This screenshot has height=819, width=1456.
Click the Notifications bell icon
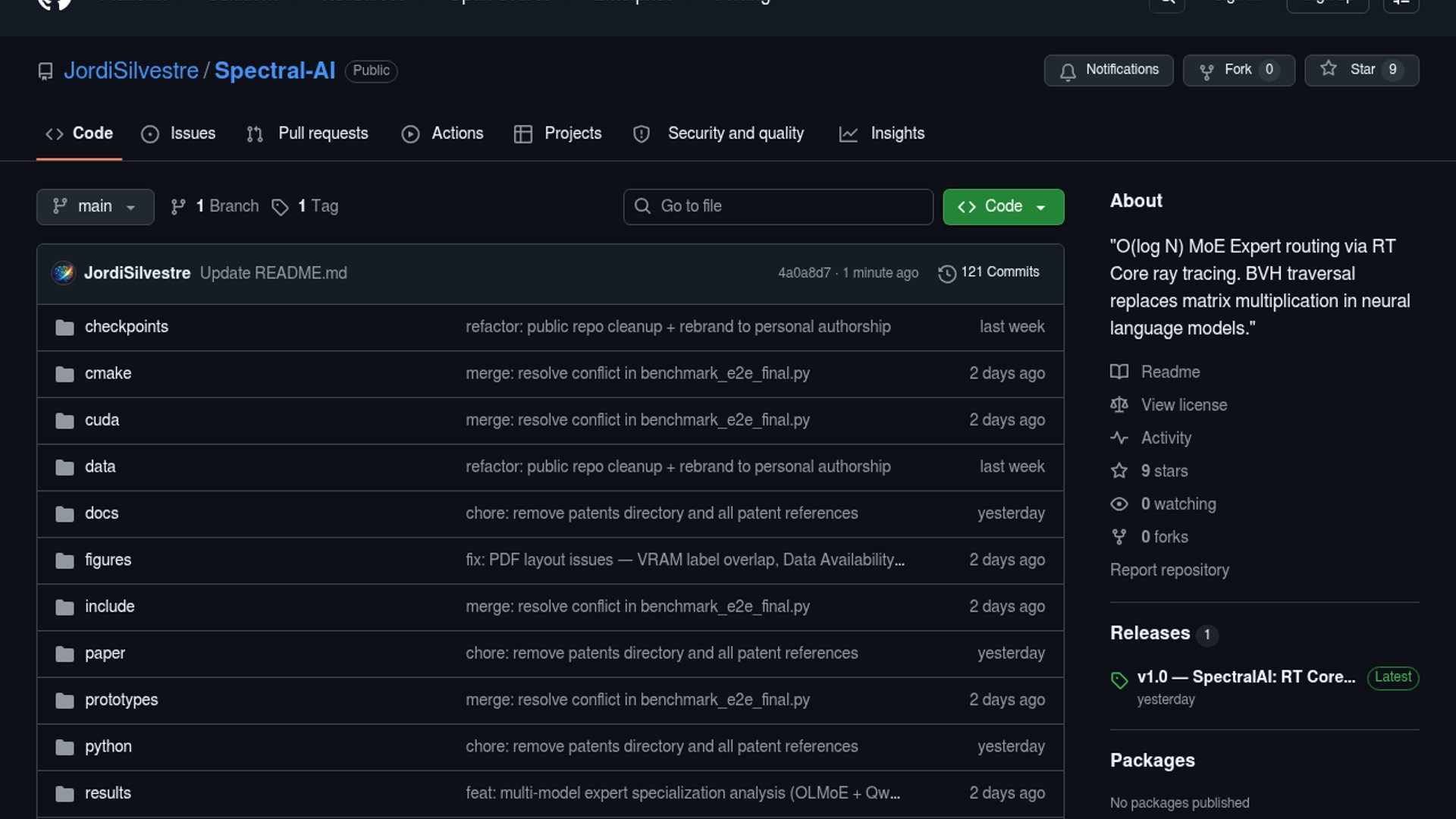point(1068,71)
